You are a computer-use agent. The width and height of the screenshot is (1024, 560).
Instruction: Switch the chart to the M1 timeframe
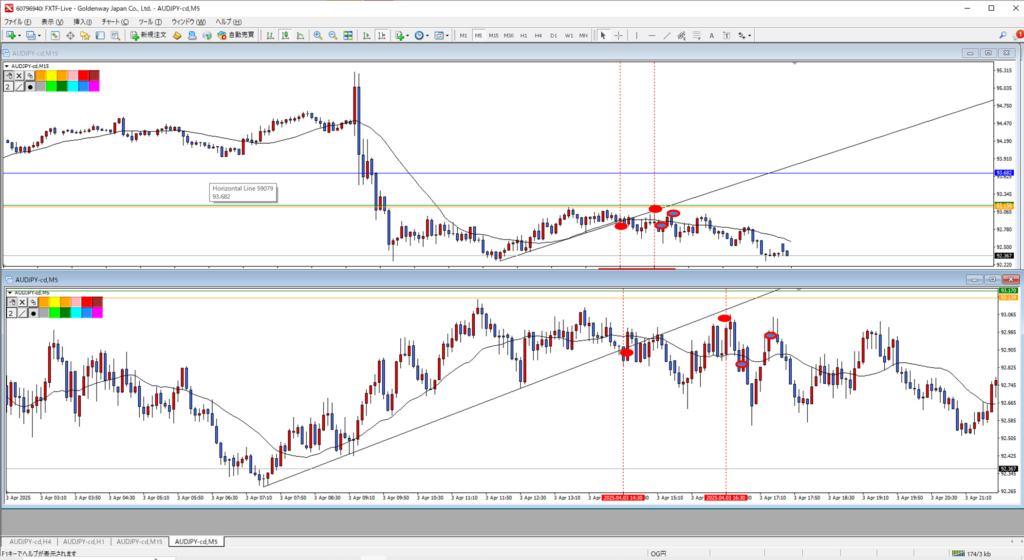tap(464, 35)
